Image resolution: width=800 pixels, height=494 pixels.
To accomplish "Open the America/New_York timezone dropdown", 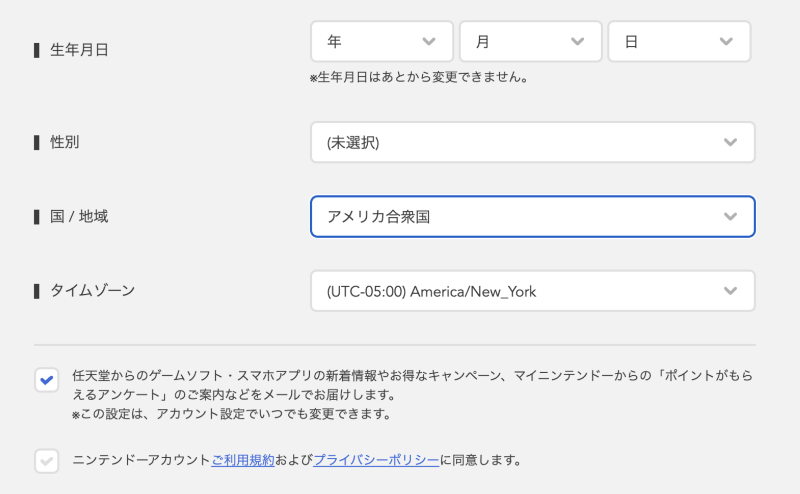I will click(533, 291).
